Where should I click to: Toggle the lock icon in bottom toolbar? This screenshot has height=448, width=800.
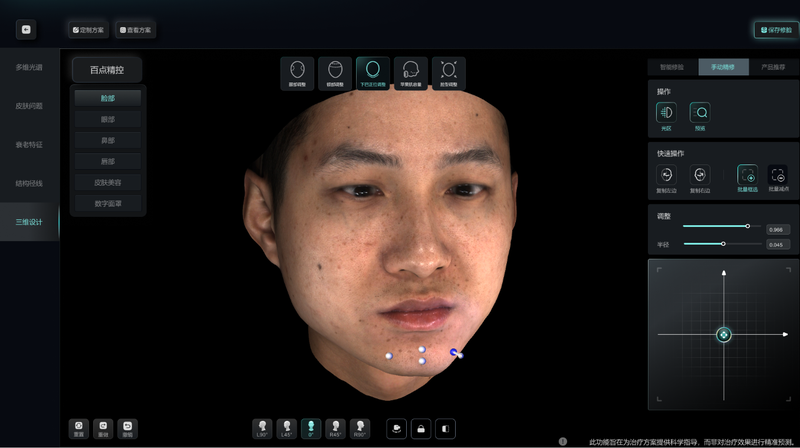pos(421,429)
